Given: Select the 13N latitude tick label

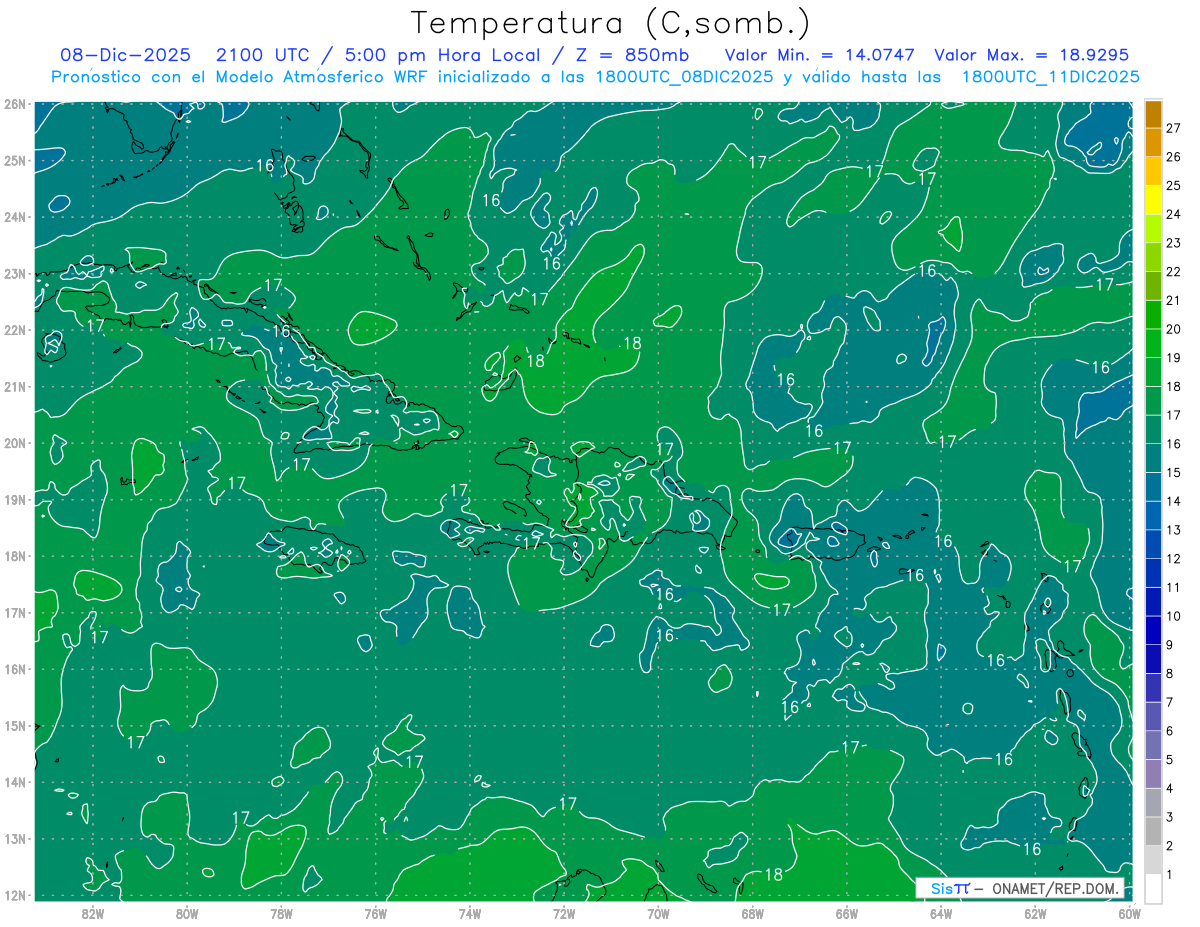Looking at the screenshot, I should [x=15, y=839].
